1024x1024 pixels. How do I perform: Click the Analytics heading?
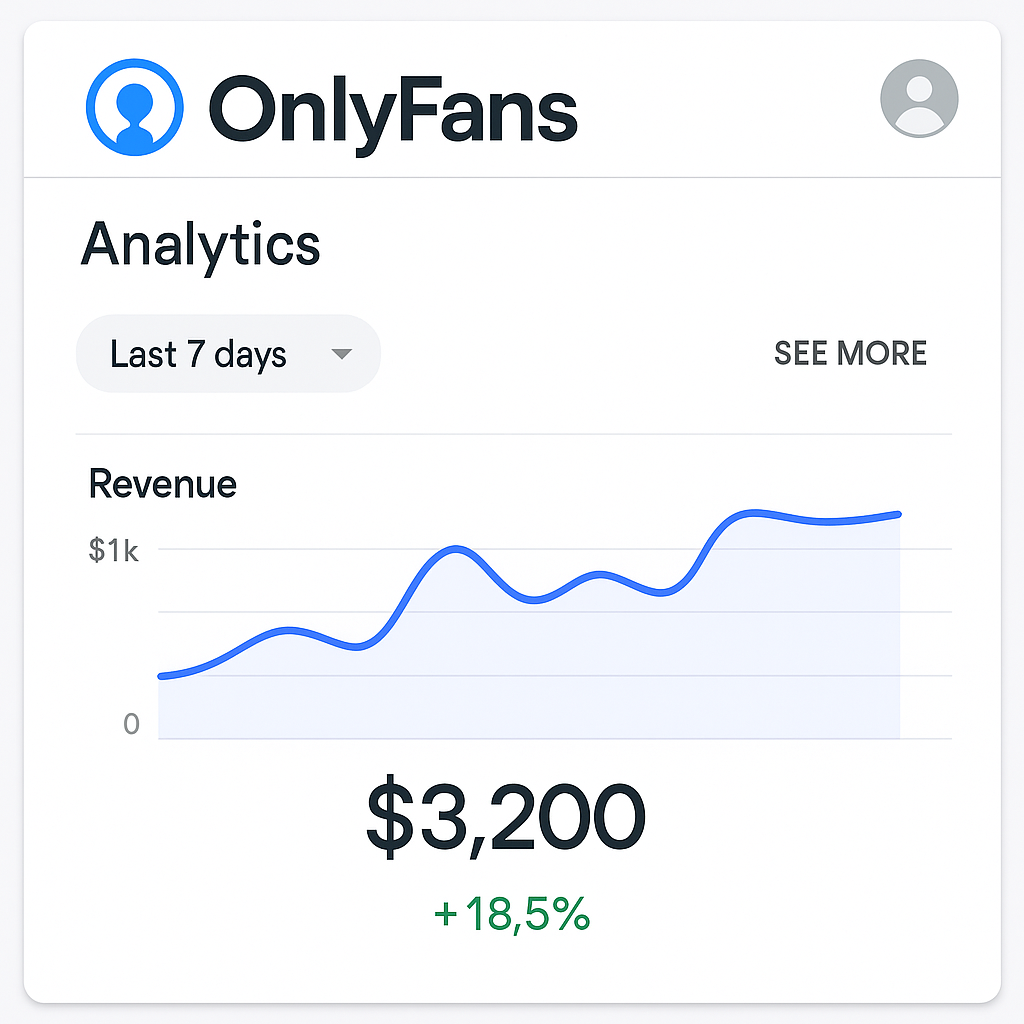tap(200, 246)
